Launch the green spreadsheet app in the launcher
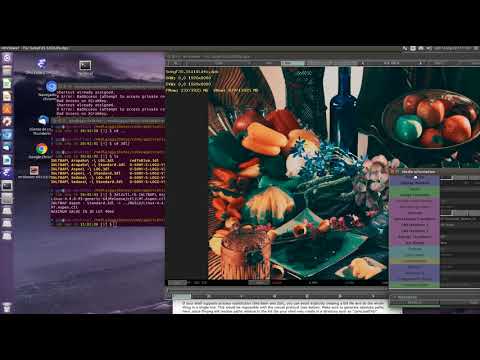 tap(7, 83)
